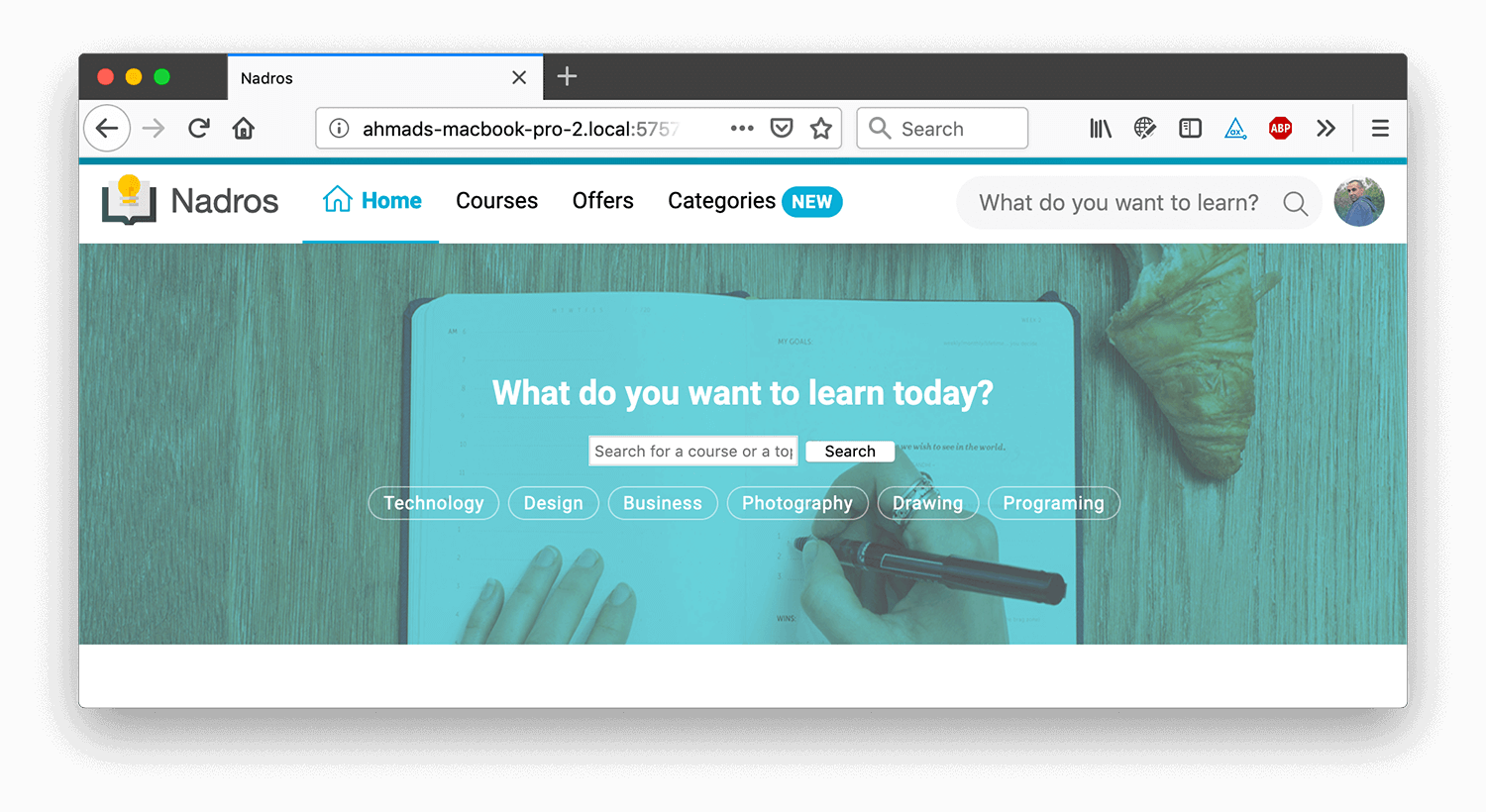Open Categories marked NEW
Screen dimensions: 1486x812
click(755, 201)
